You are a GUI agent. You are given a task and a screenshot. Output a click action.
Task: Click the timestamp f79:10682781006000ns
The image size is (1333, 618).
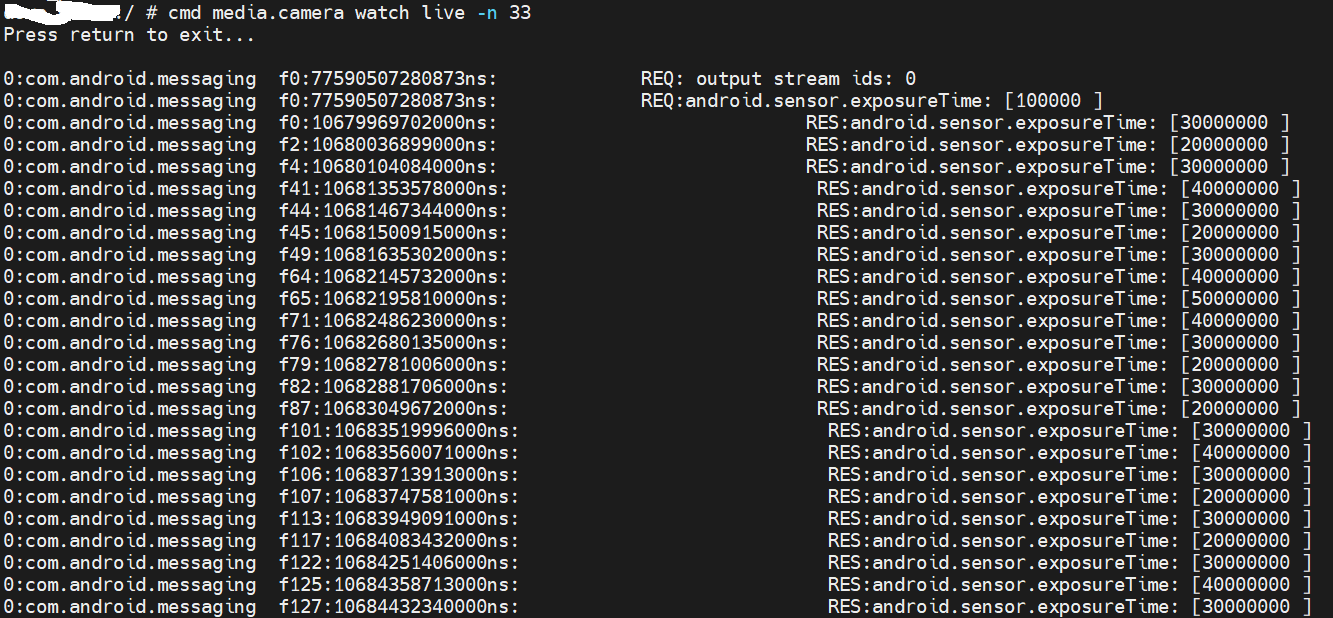pos(393,365)
